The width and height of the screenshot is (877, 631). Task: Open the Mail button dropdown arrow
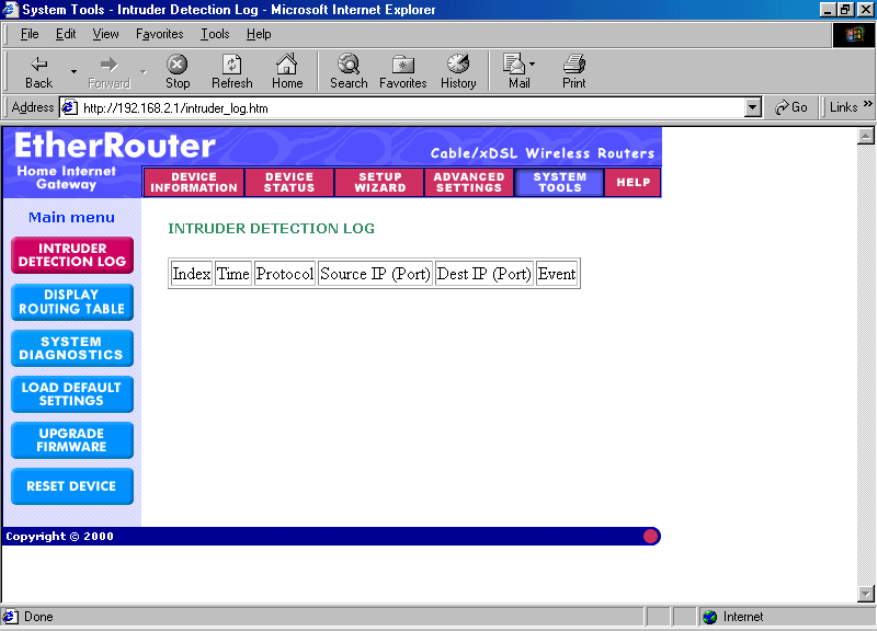click(x=532, y=64)
